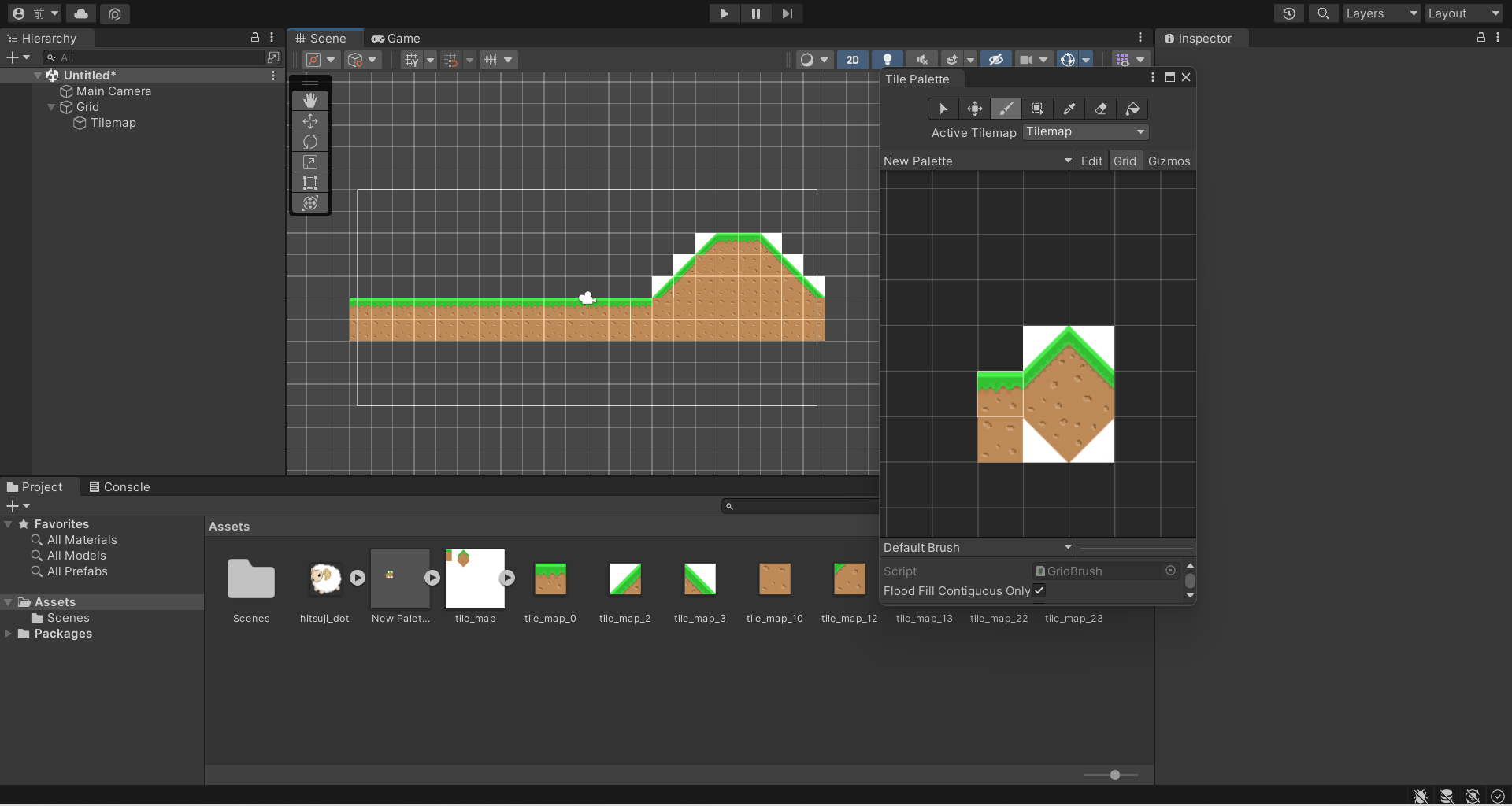Click the Rect transform tool in scene
Viewport: 1512px width, 806px height.
(310, 183)
